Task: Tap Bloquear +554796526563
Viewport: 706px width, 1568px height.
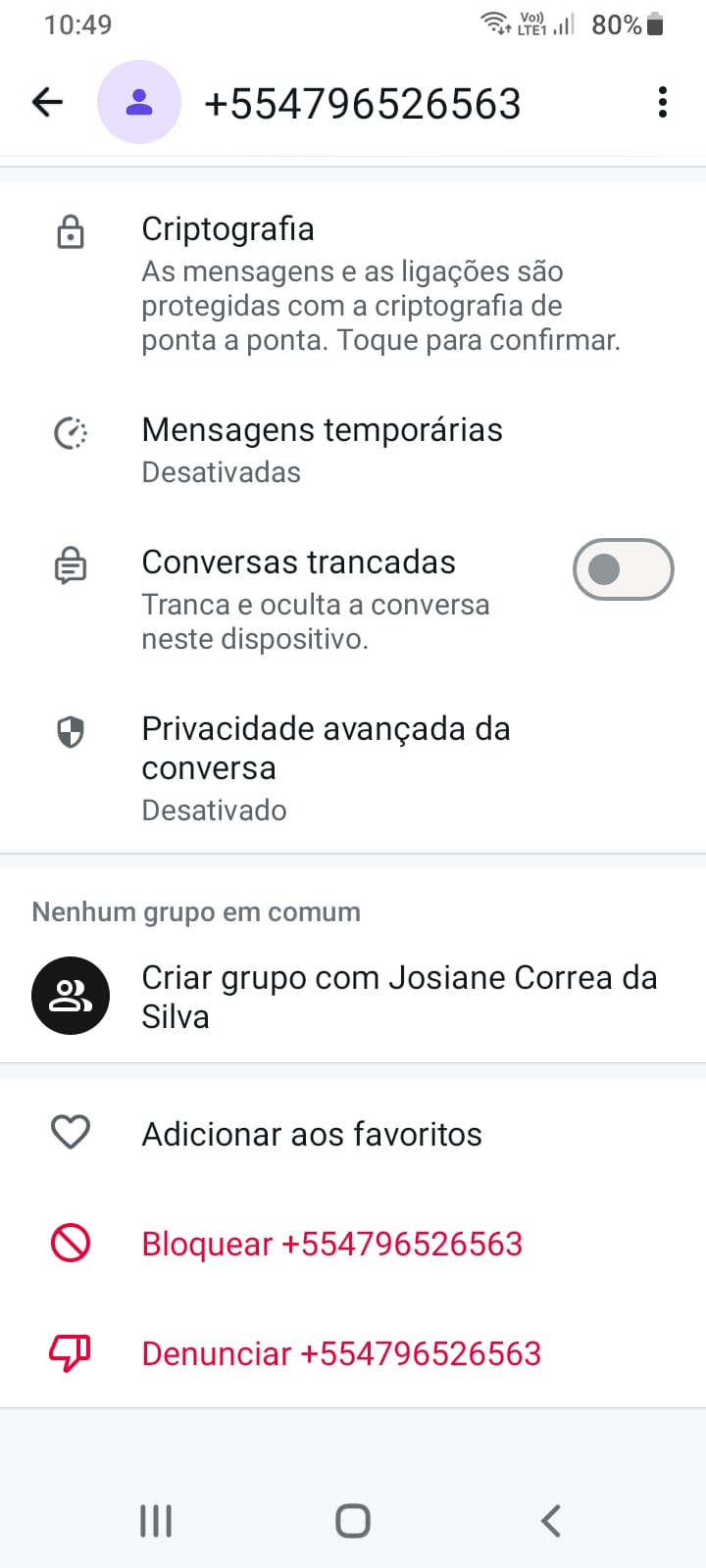Action: (331, 1244)
